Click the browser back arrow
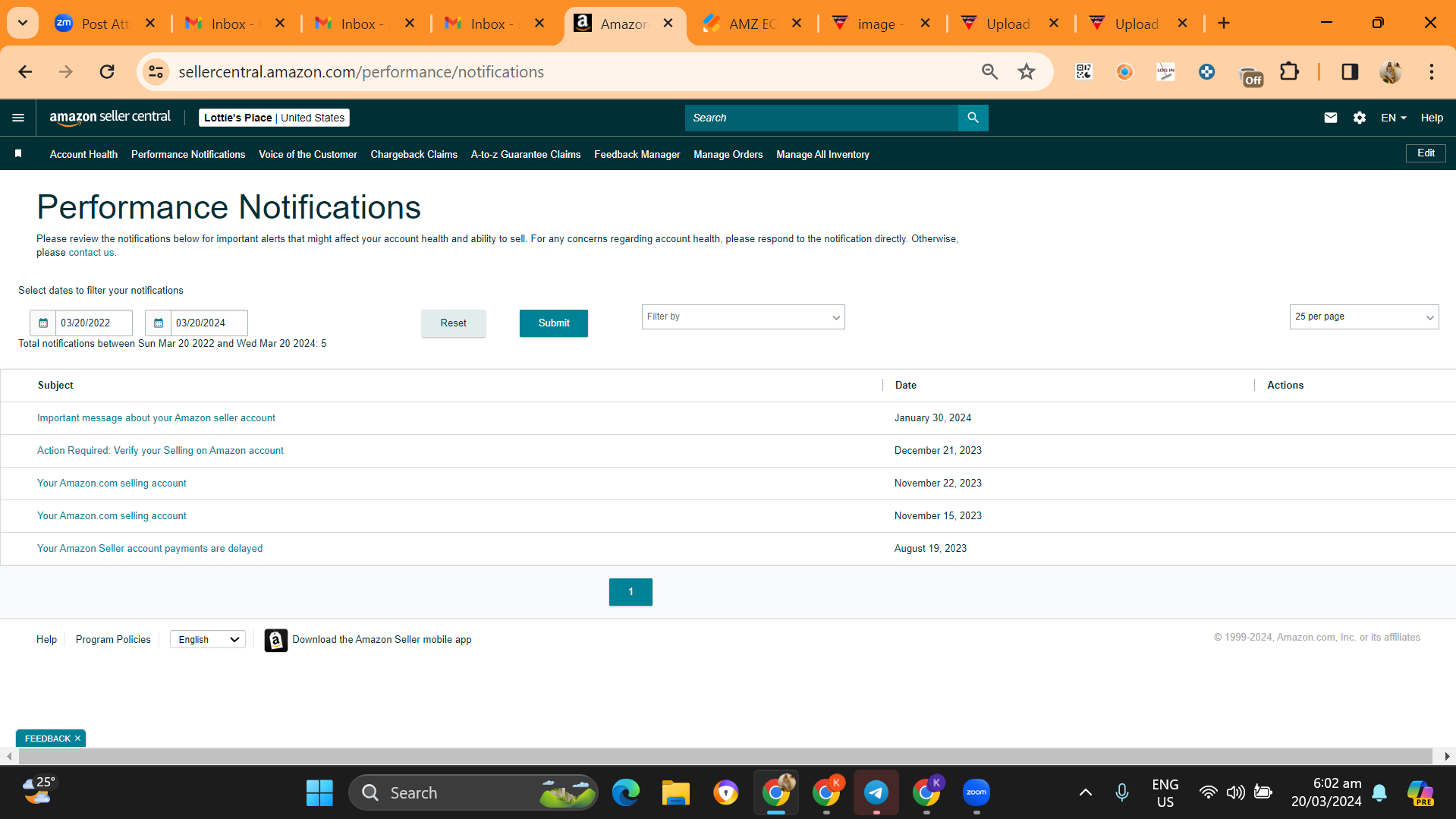 25,71
